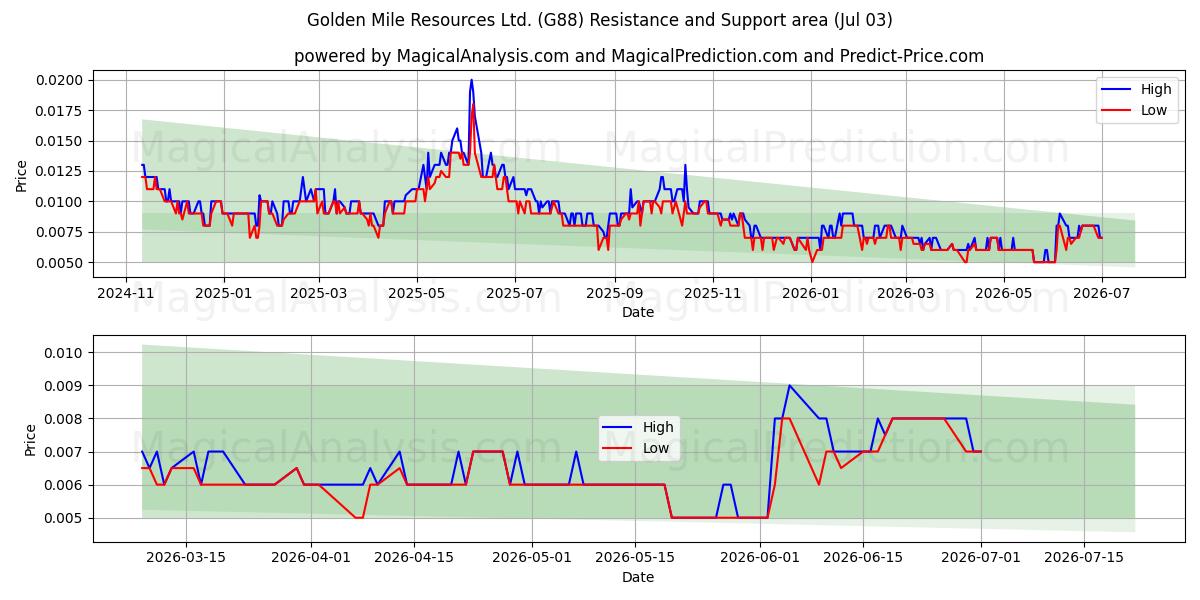Click the 0.006 tick on bottom chart

pyautogui.click(x=65, y=485)
